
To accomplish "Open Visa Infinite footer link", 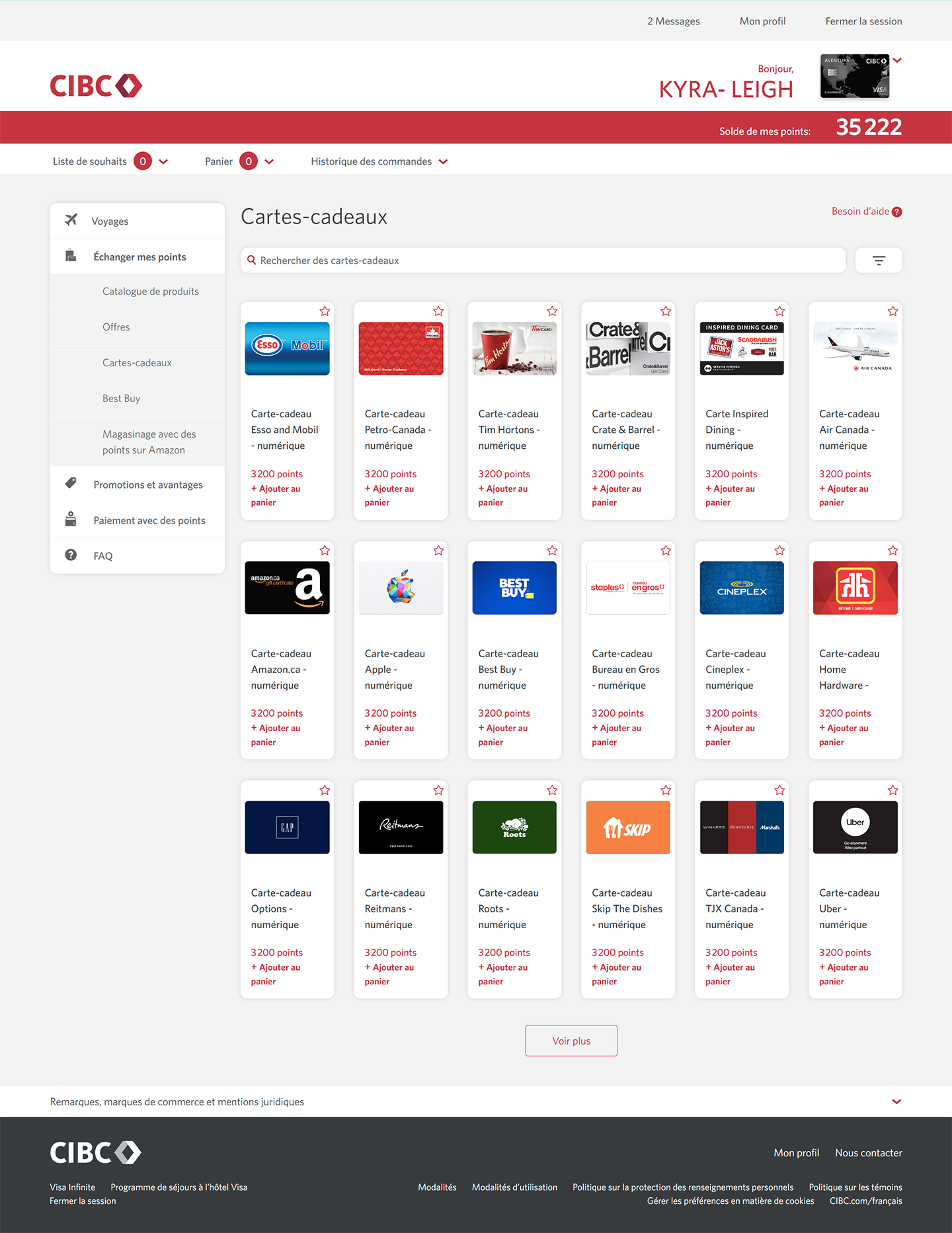I will tap(73, 1187).
